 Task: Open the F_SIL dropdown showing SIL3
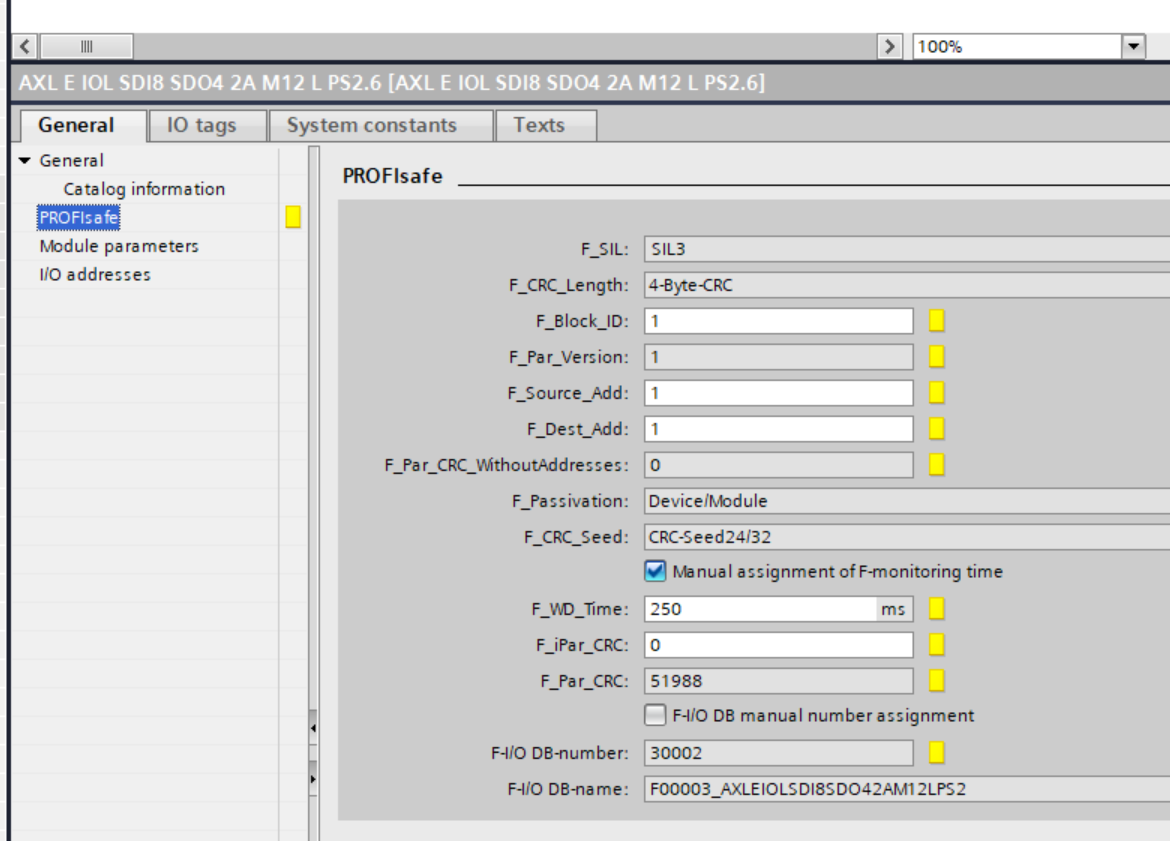coord(907,249)
